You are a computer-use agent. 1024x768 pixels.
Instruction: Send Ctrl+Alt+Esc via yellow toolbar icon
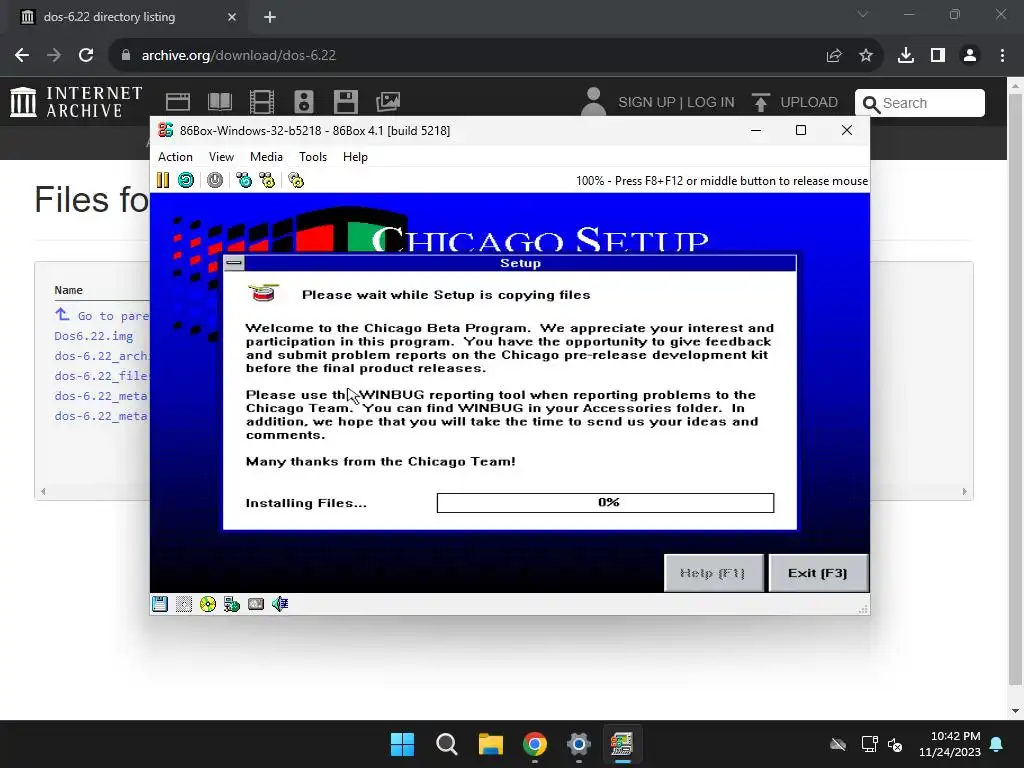267,180
